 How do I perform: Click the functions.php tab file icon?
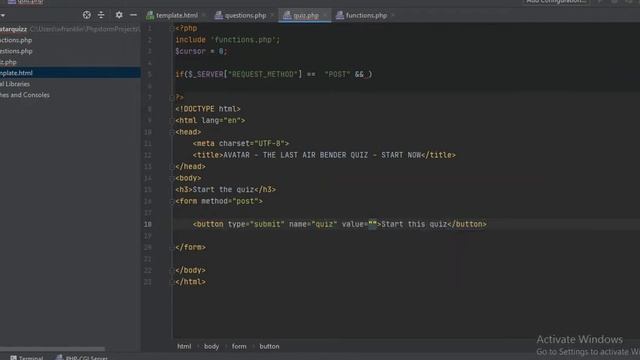click(340, 16)
